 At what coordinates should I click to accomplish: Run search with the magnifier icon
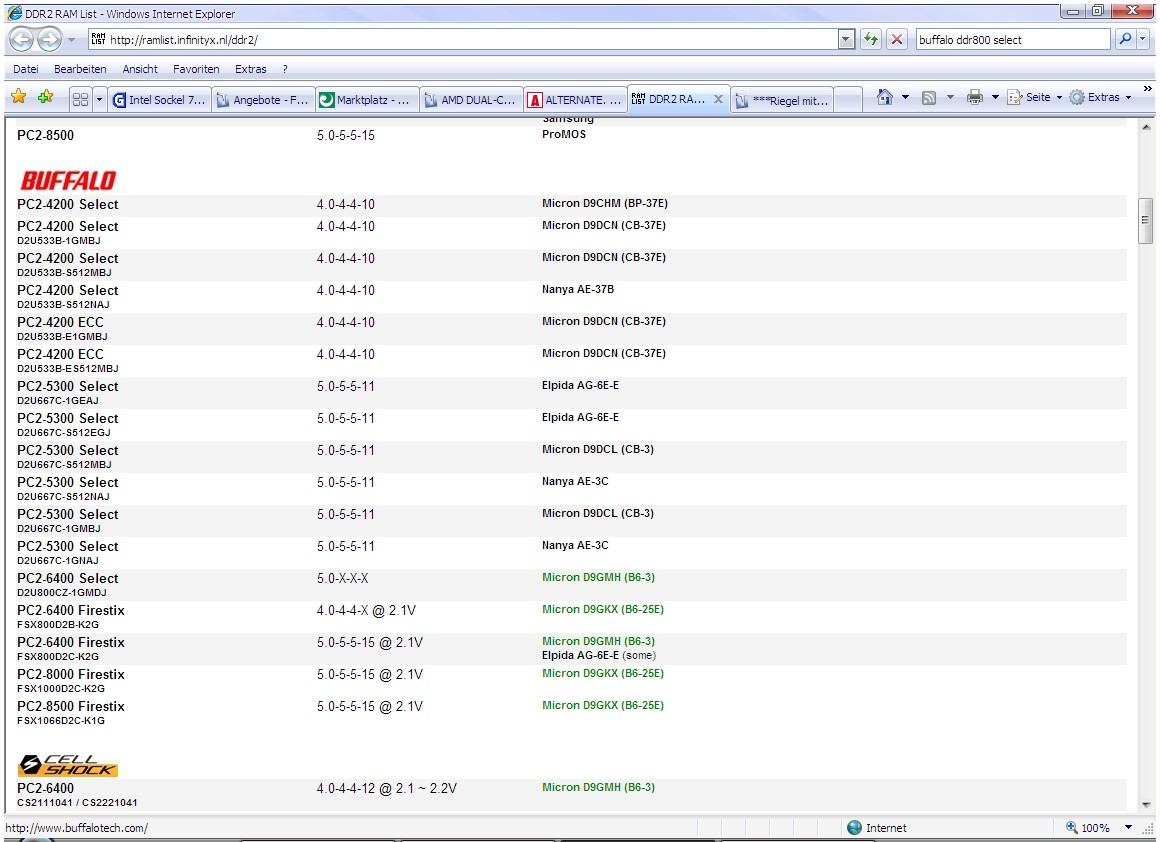click(1124, 39)
